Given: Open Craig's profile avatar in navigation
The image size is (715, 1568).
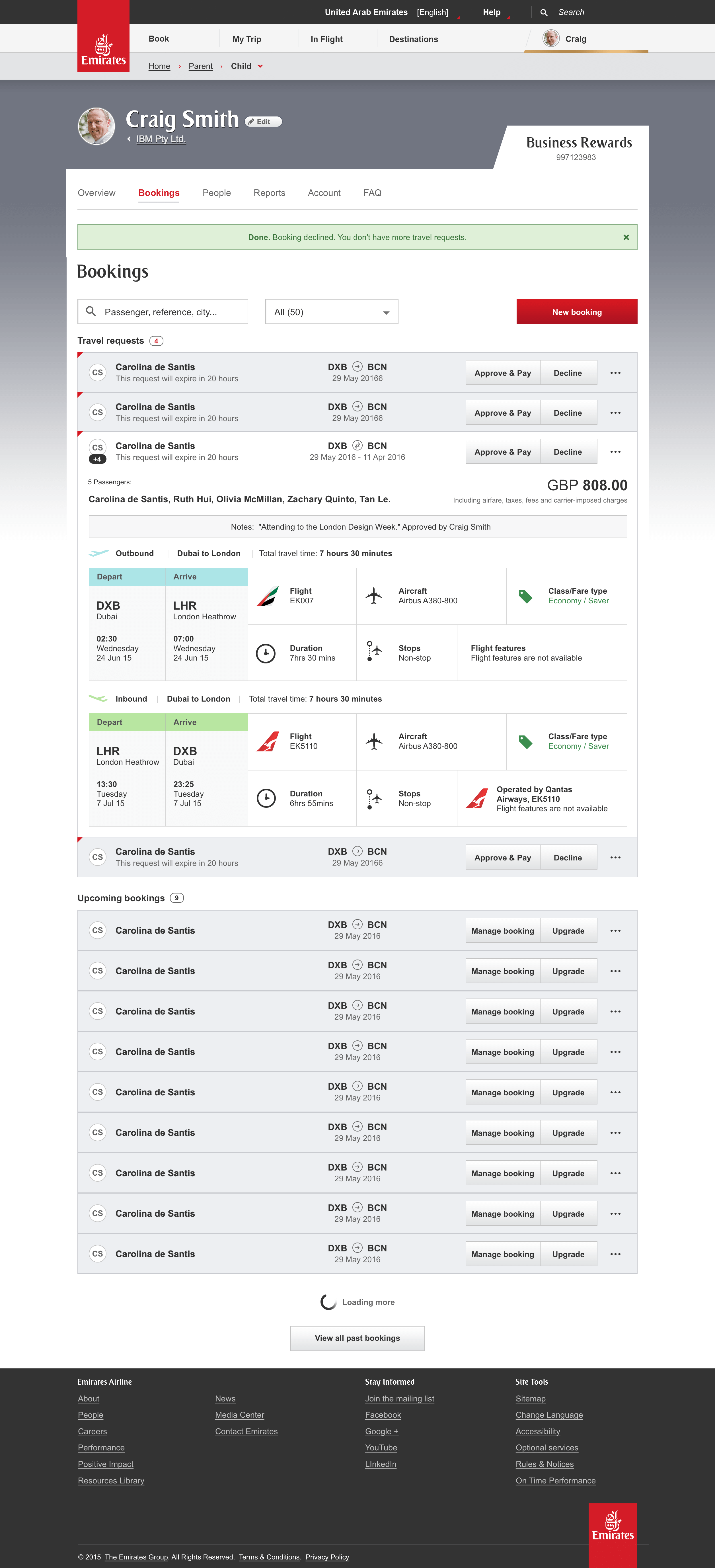Looking at the screenshot, I should point(551,38).
